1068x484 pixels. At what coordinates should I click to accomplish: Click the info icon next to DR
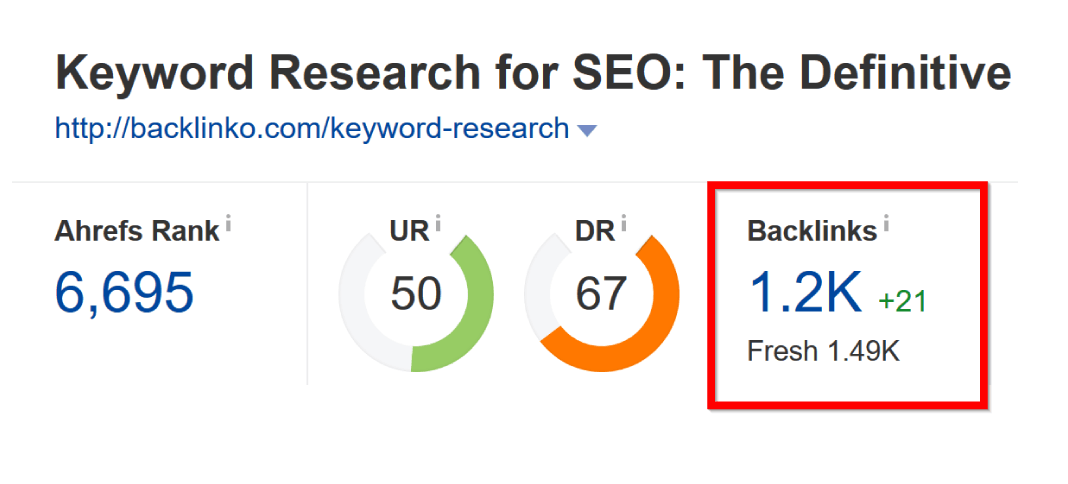click(625, 224)
